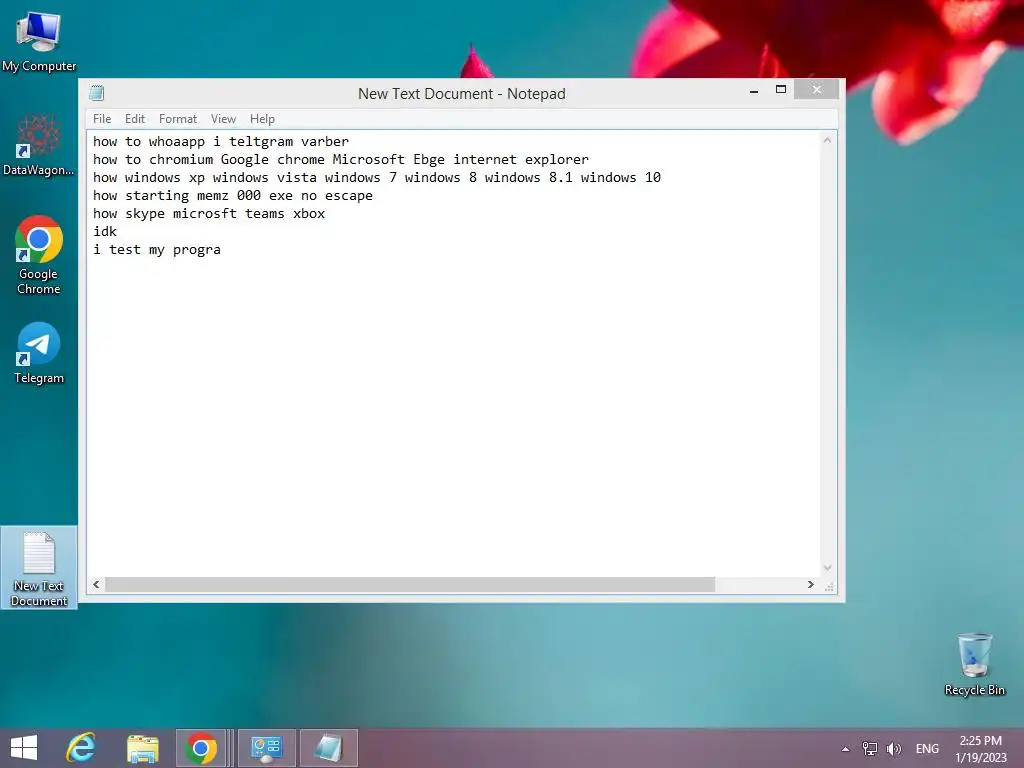Select the Recycle Bin icon
This screenshot has height=768, width=1024.
pyautogui.click(x=974, y=664)
